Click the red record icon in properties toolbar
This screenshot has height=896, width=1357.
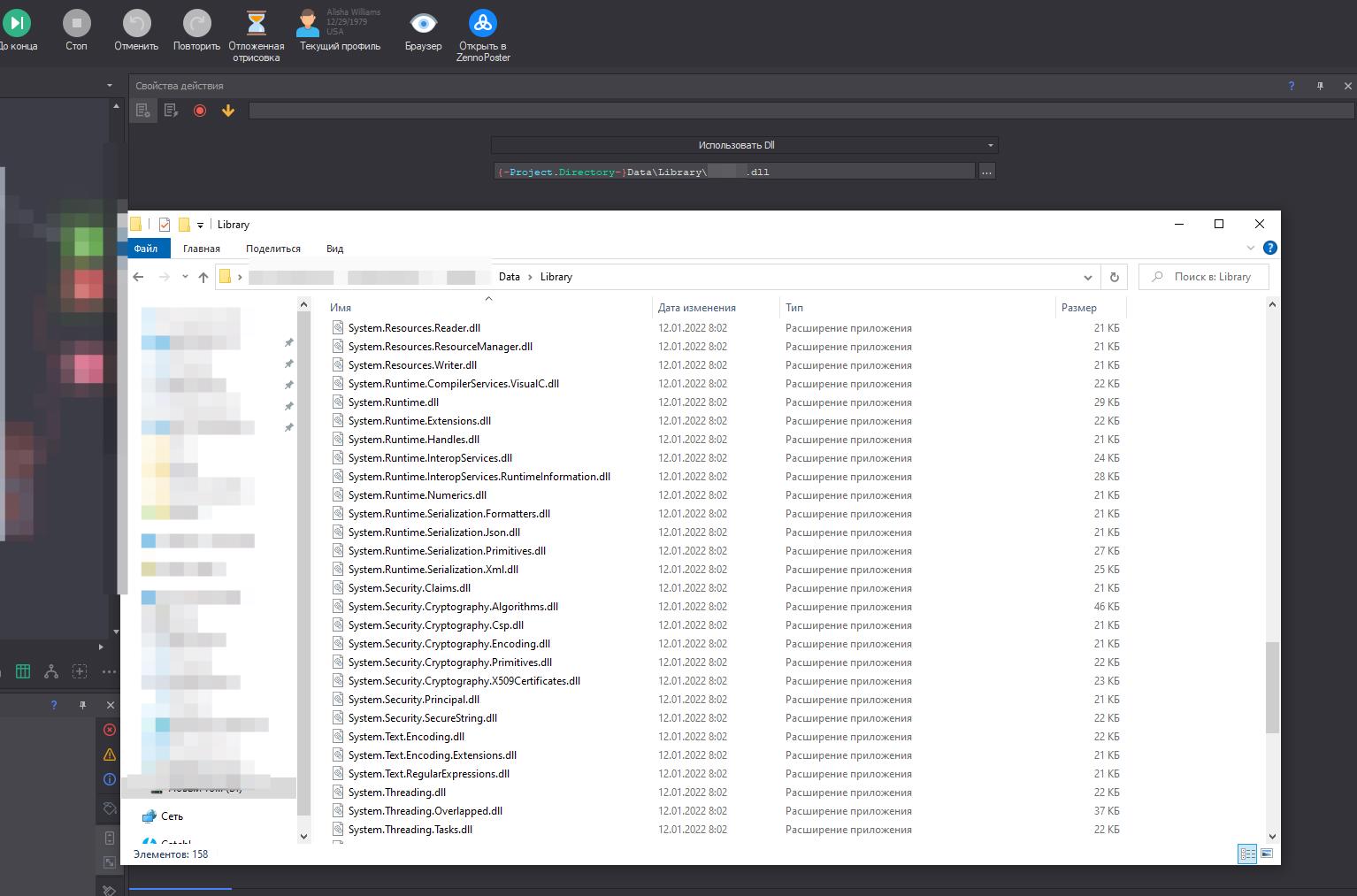(200, 111)
